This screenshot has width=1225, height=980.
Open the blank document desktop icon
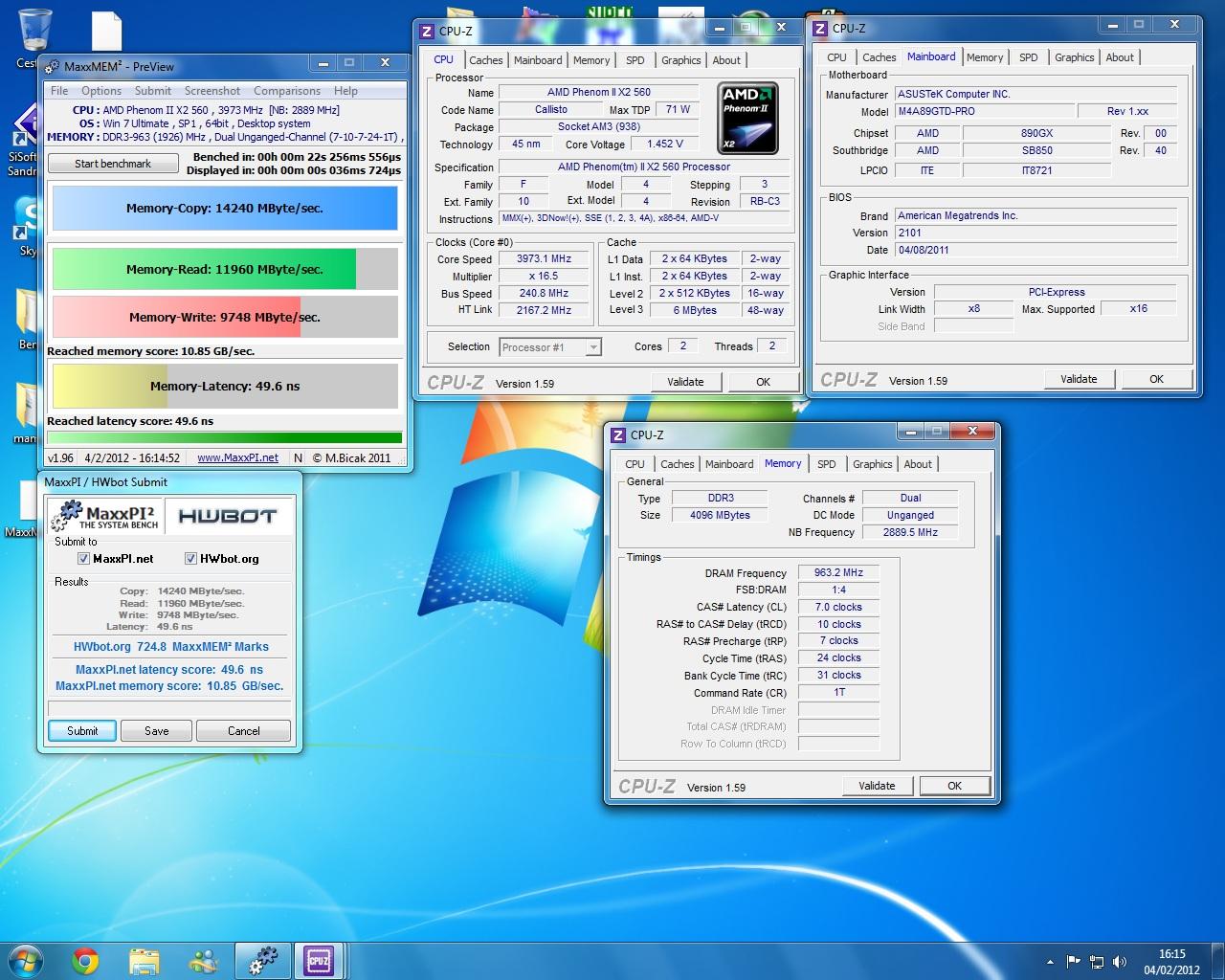106,32
